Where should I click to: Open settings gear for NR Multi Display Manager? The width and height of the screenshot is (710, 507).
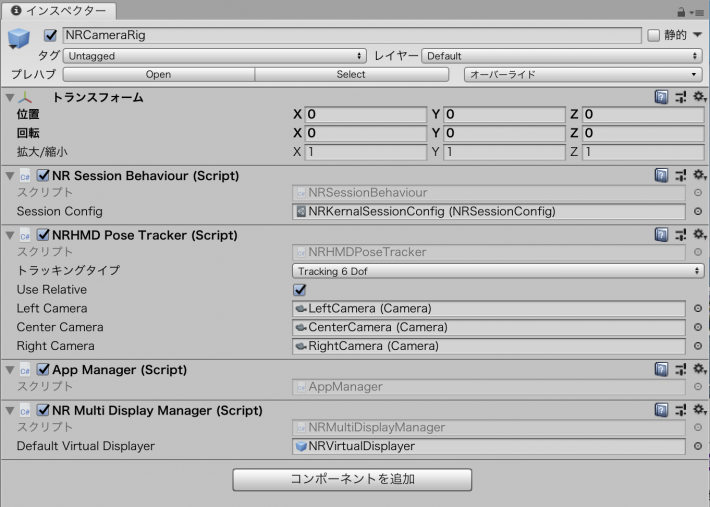pos(698,410)
